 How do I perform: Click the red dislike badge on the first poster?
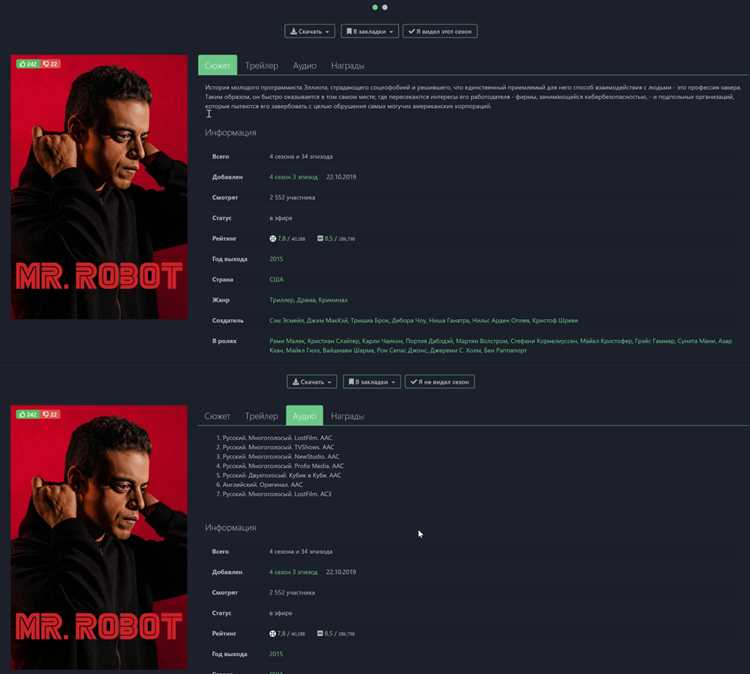[x=50, y=64]
